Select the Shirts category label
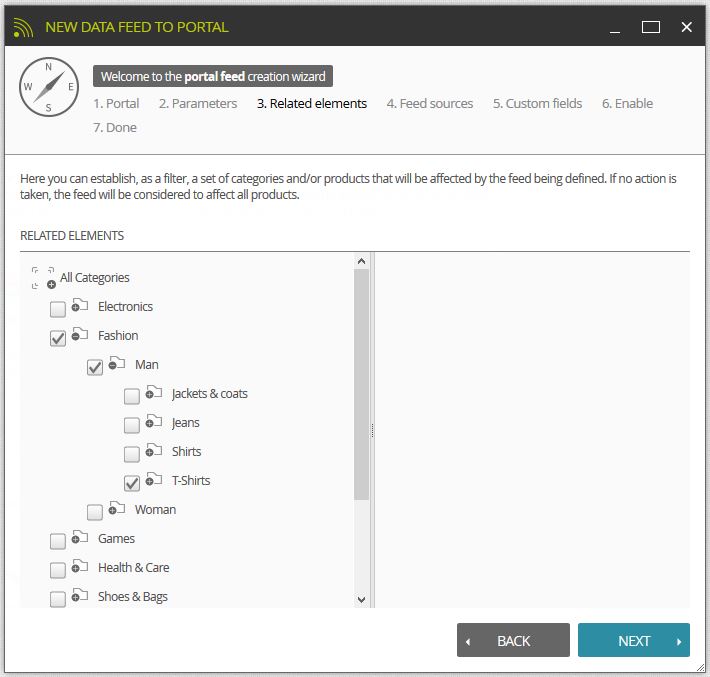 click(x=187, y=451)
